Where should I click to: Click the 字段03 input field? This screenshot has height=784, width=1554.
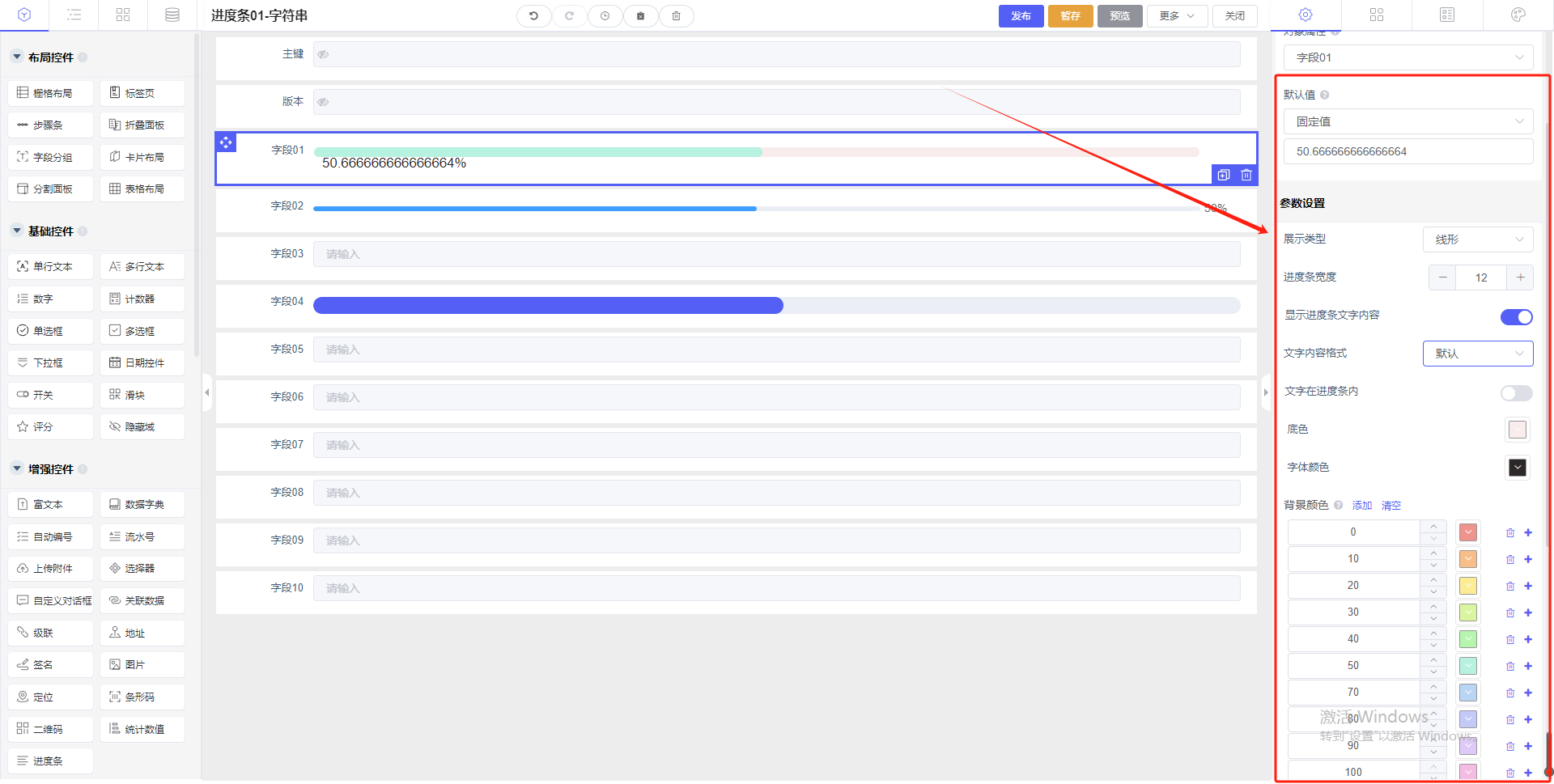776,254
